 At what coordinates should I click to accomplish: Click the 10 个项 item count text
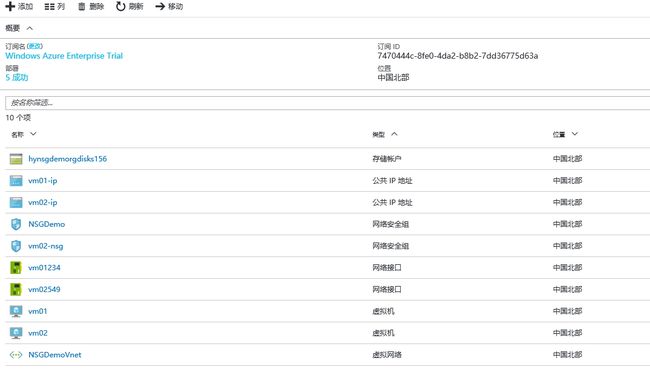[18, 118]
